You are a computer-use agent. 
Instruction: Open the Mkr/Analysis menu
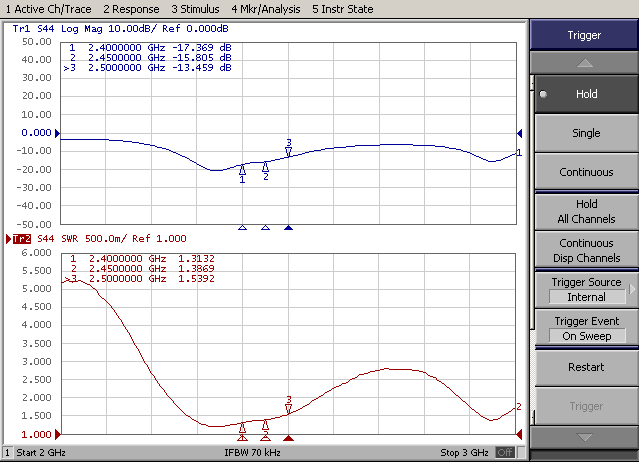pyautogui.click(x=266, y=9)
